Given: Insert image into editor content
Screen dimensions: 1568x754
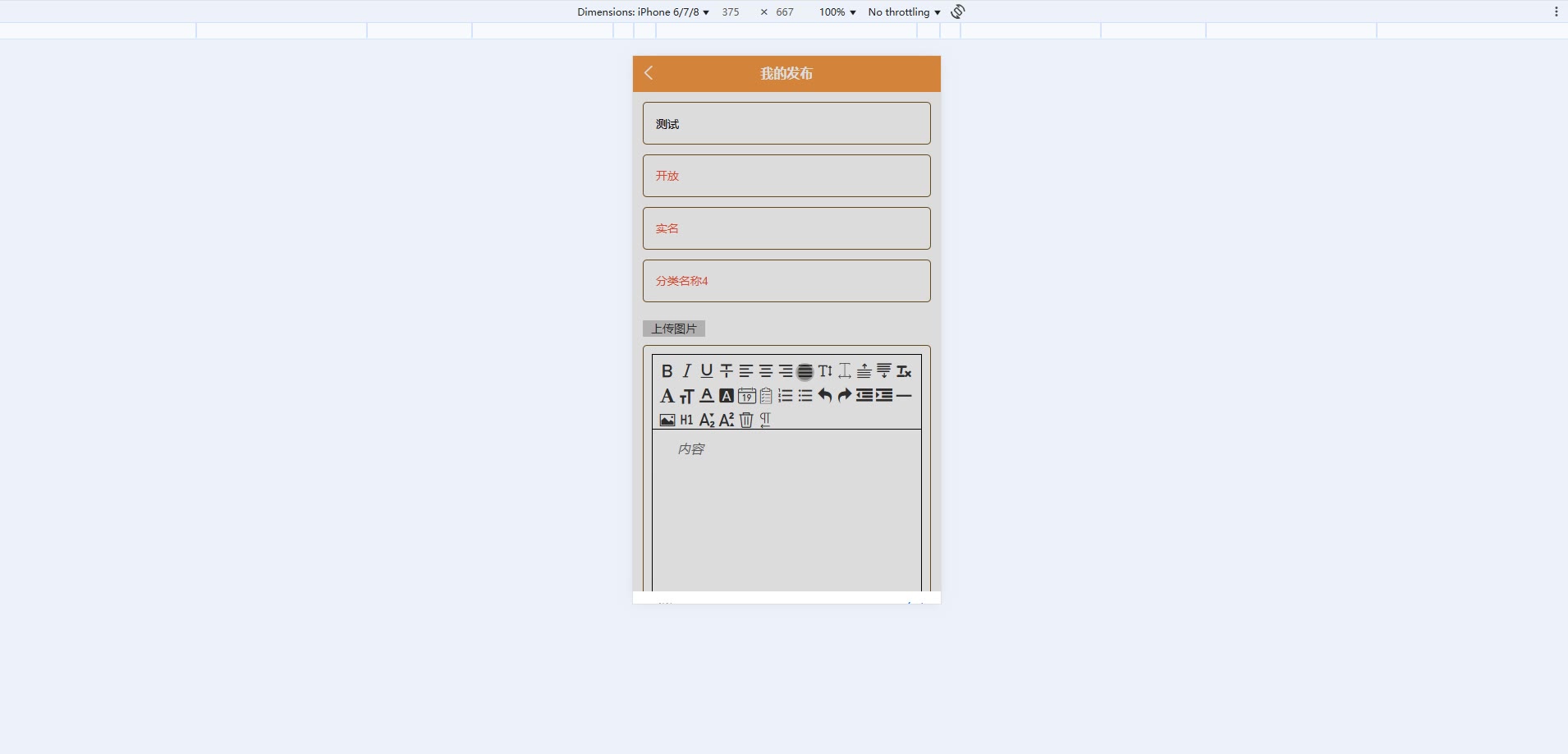Looking at the screenshot, I should (667, 420).
